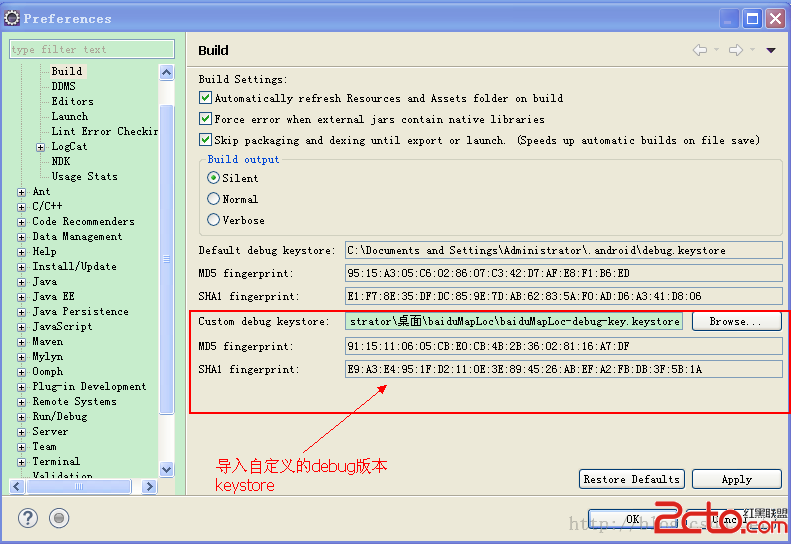Image resolution: width=791 pixels, height=544 pixels.
Task: Click the round record icon beside help
Action: click(59, 518)
